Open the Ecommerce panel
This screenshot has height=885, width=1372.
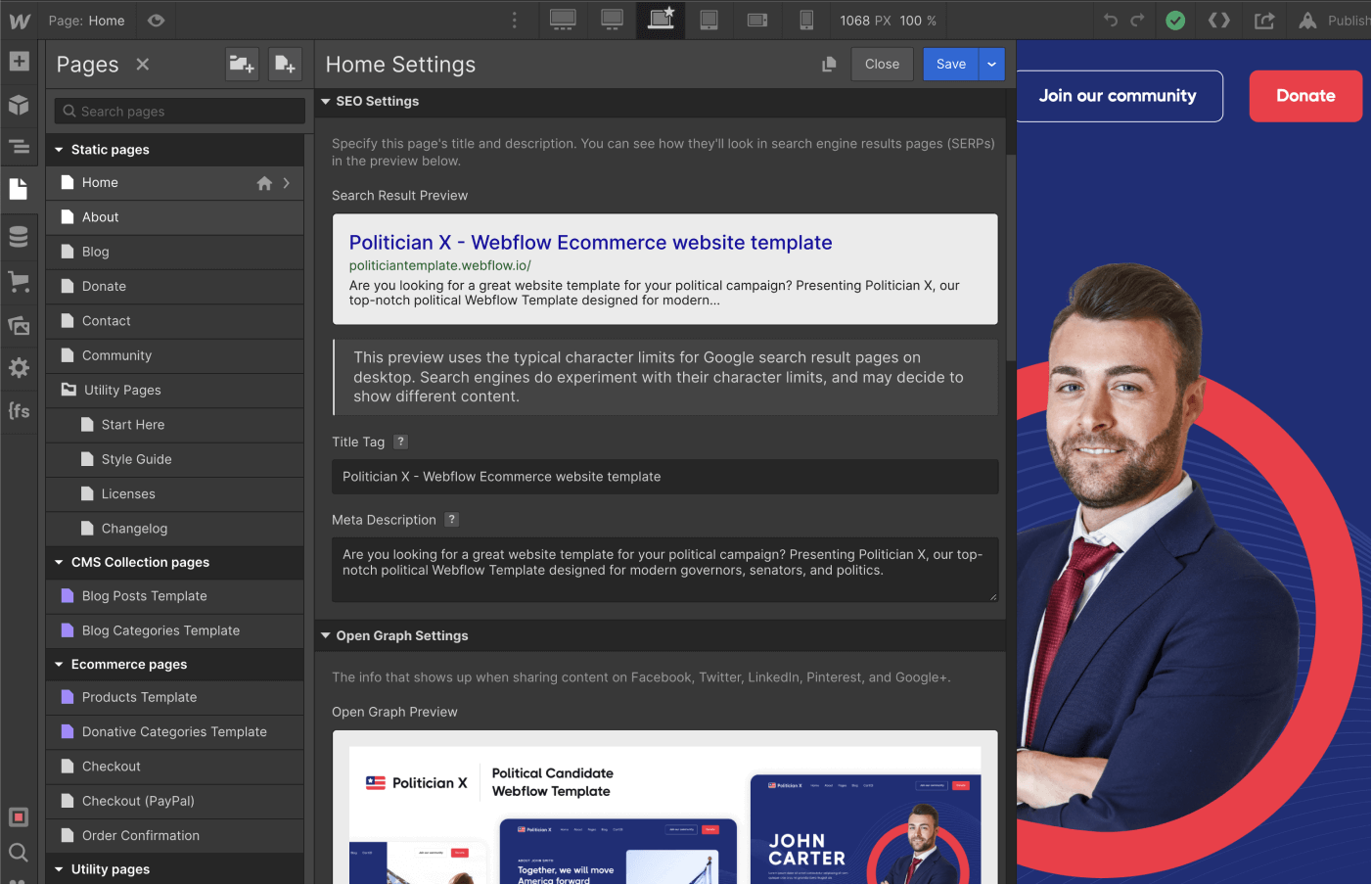click(20, 282)
